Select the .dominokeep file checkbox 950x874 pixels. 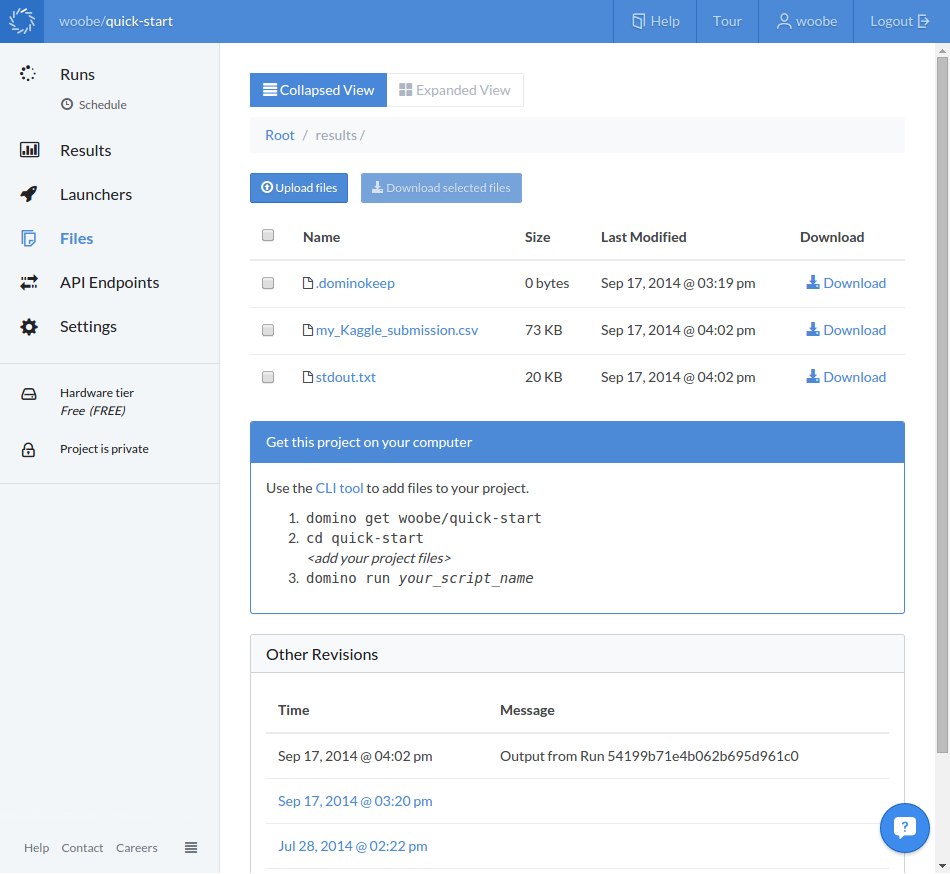[268, 282]
